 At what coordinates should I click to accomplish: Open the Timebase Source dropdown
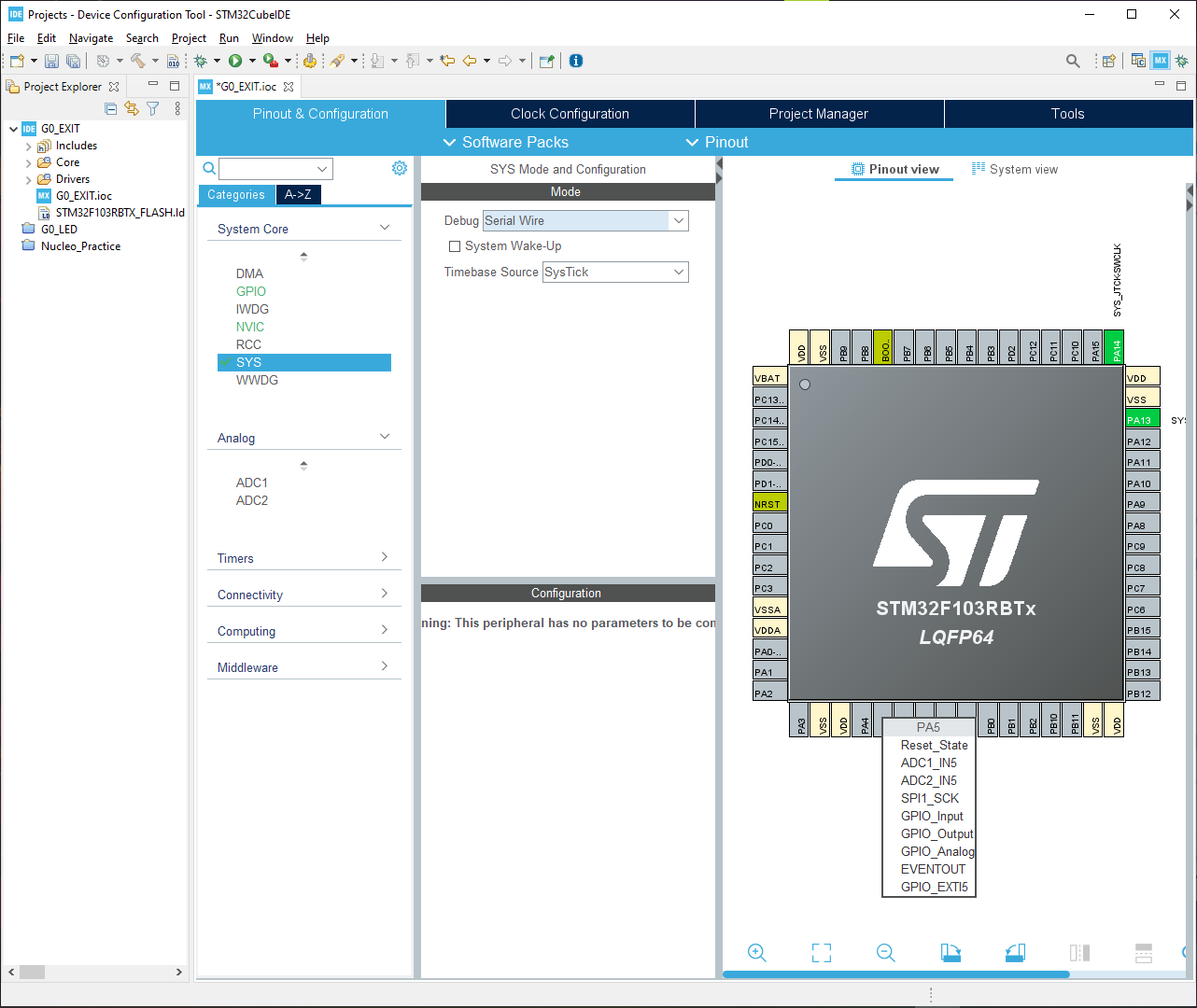tap(679, 273)
